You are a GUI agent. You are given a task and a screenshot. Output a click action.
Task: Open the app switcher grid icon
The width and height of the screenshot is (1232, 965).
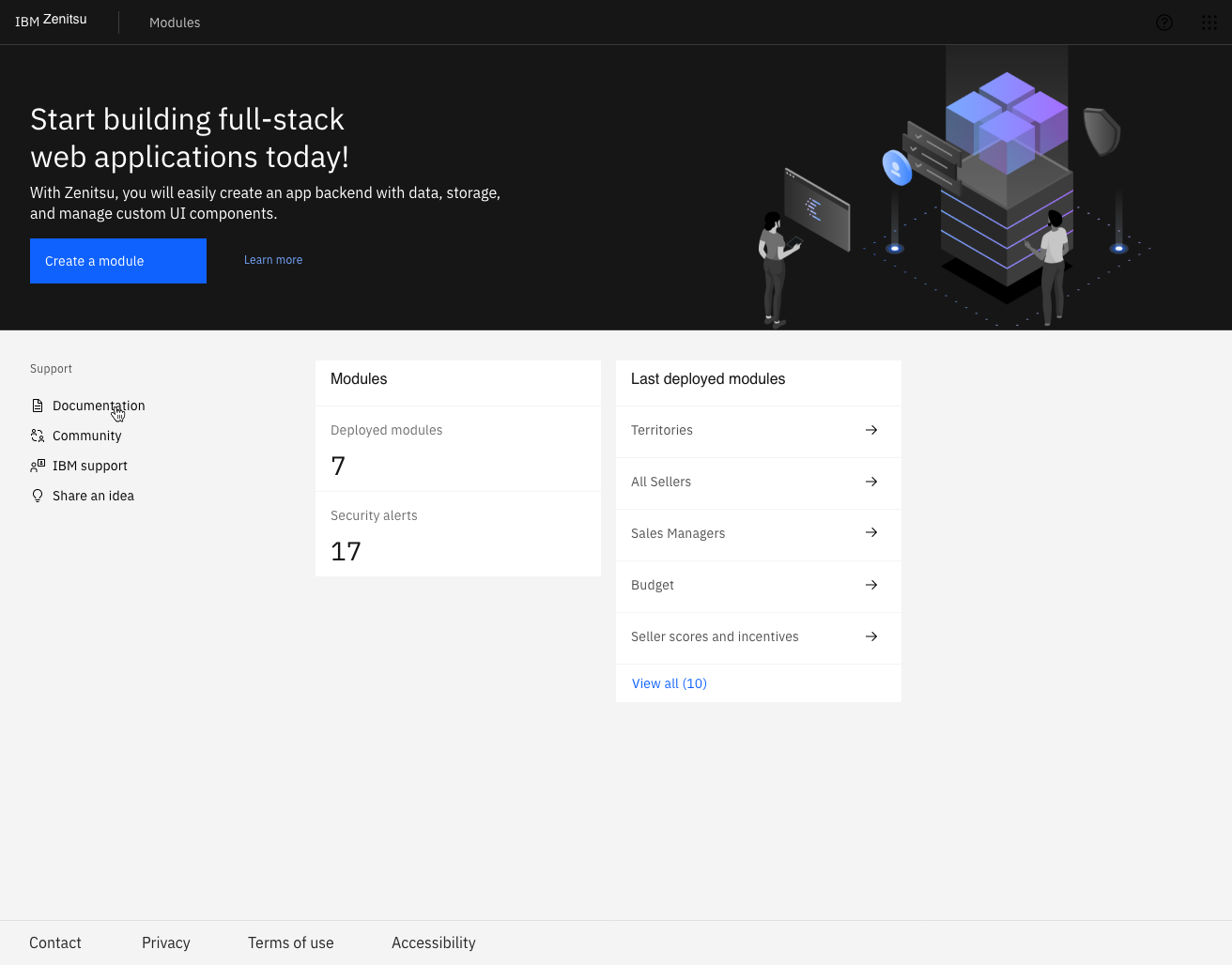click(1209, 23)
